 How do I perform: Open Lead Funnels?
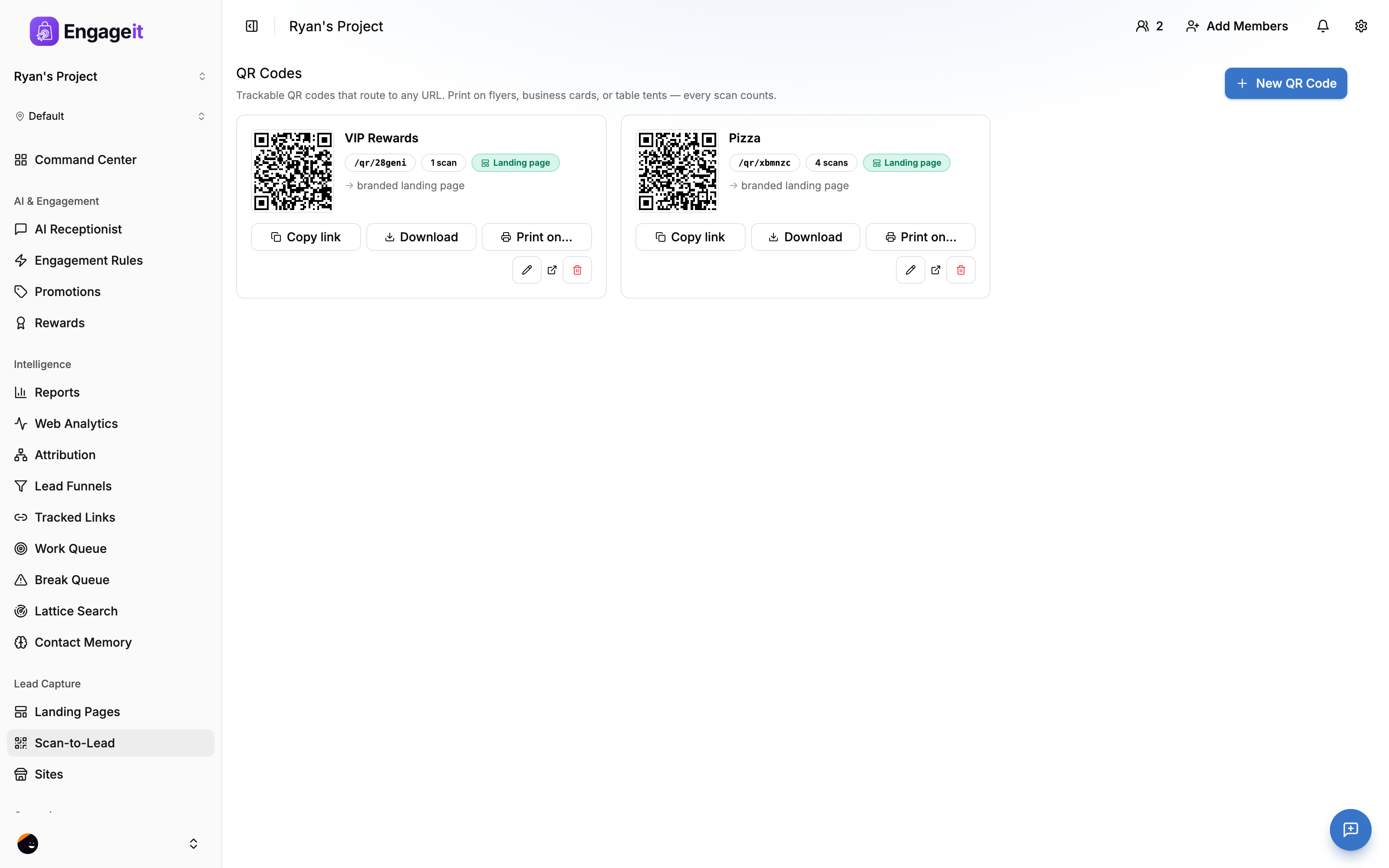pos(110,486)
